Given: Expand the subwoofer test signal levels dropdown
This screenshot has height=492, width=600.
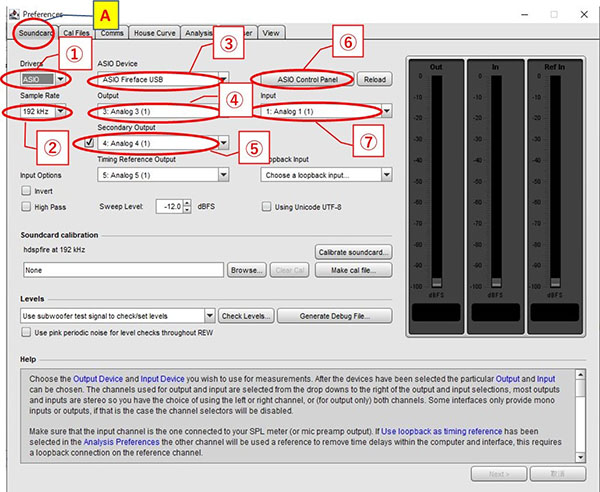Looking at the screenshot, I should [208, 316].
